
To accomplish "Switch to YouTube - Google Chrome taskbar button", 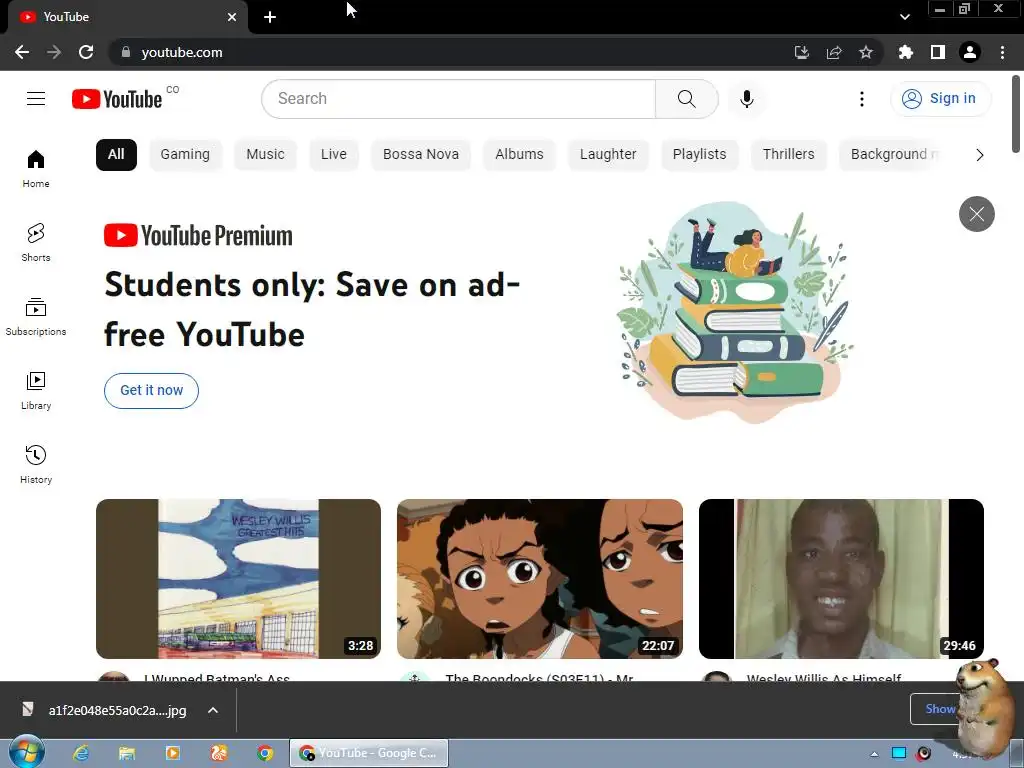I will 369,753.
